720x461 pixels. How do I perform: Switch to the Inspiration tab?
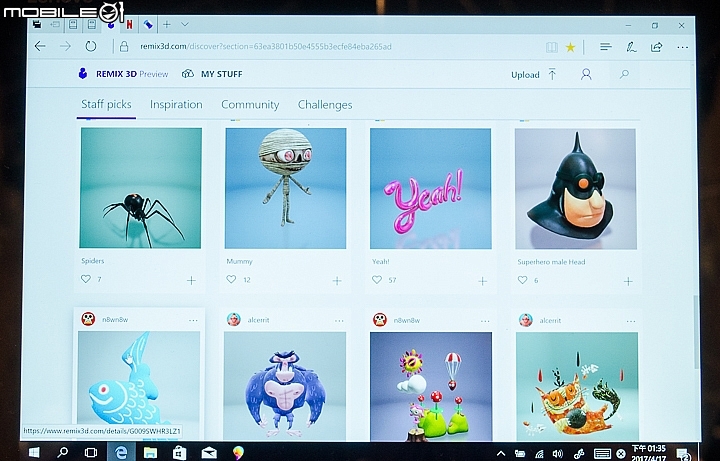(176, 105)
